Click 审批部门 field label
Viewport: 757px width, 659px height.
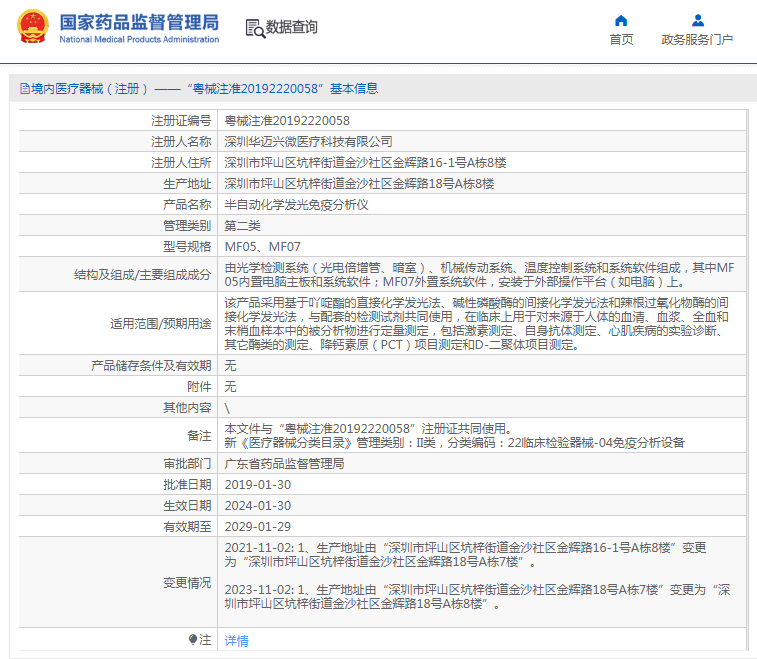tap(187, 464)
